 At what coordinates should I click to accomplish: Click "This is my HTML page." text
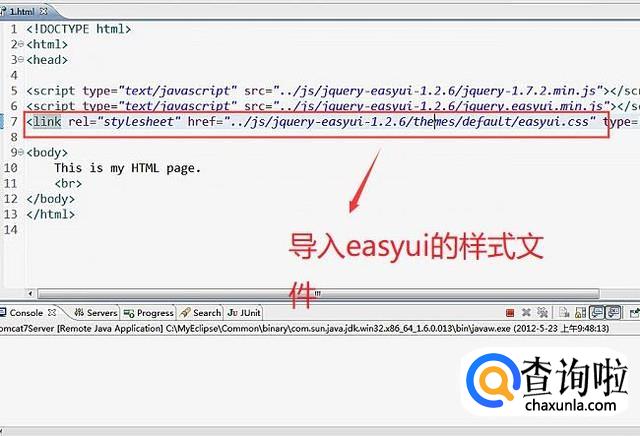[x=128, y=168]
